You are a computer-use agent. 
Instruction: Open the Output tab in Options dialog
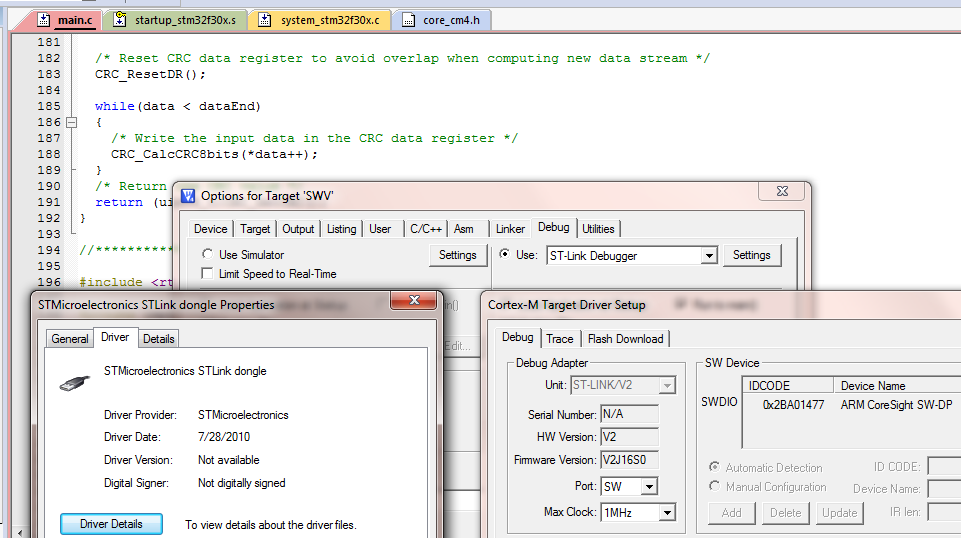pyautogui.click(x=298, y=229)
